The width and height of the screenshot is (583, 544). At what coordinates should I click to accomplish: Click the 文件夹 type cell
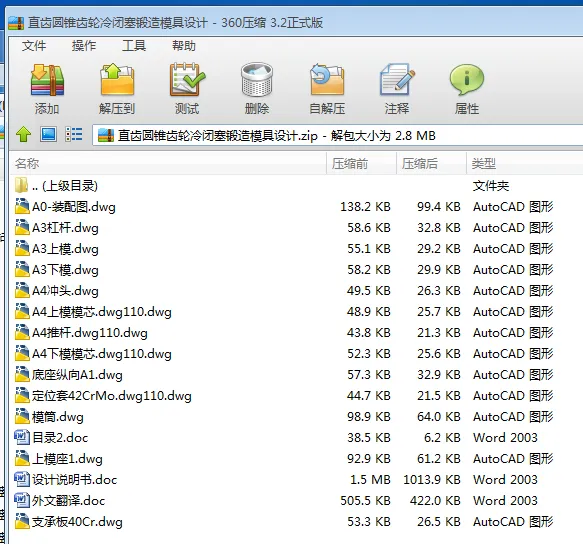coord(491,186)
